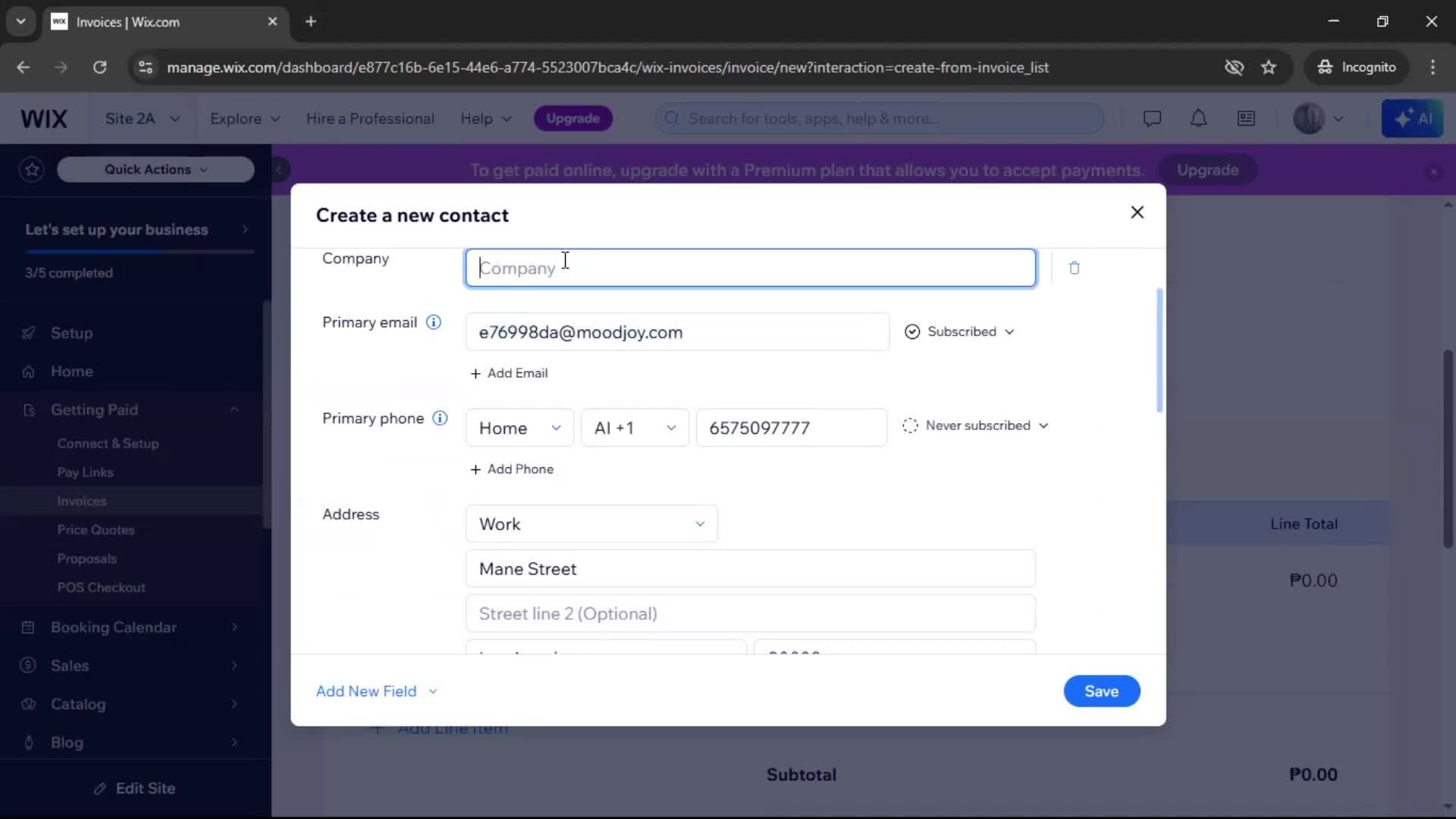Viewport: 1456px width, 819px height.
Task: Open notifications bell icon
Action: pos(1198,118)
